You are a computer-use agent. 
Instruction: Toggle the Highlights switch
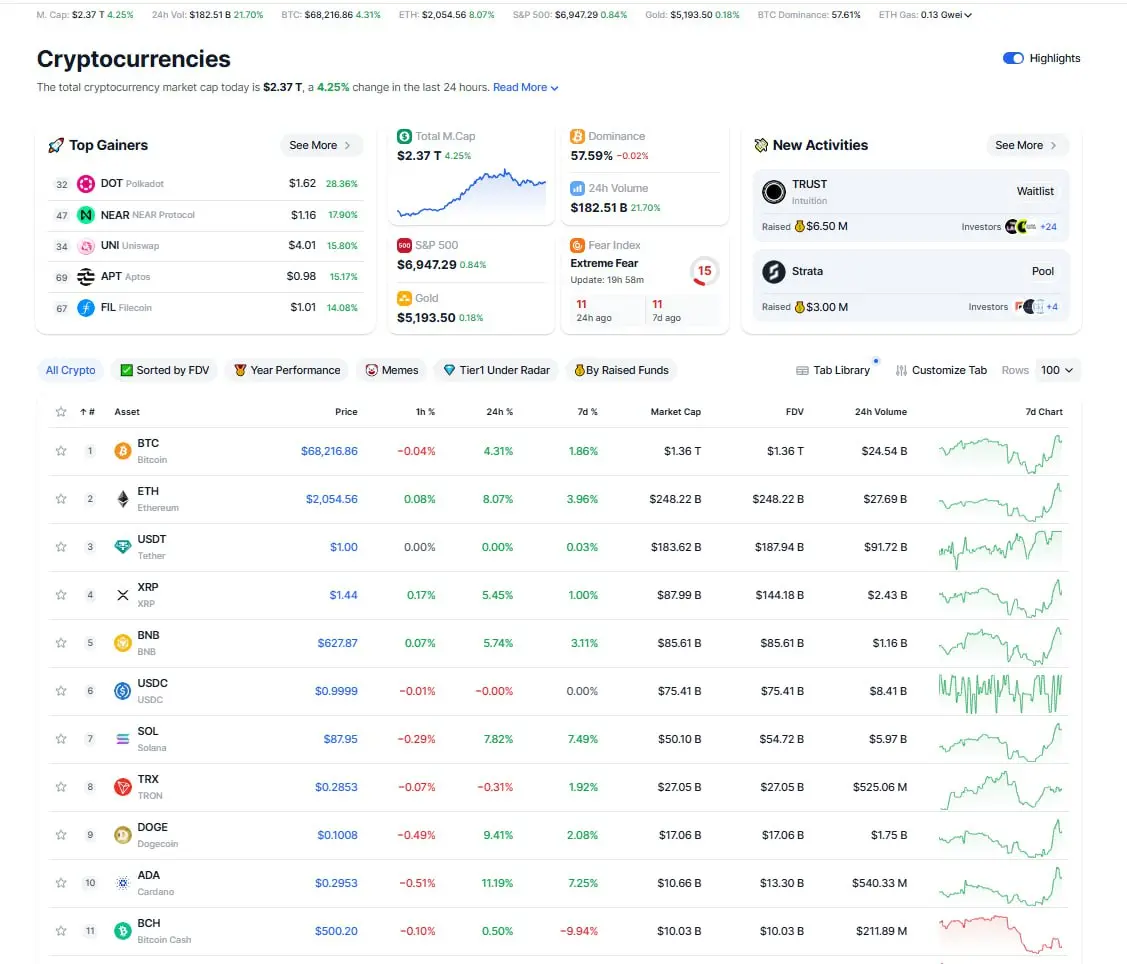click(1013, 58)
